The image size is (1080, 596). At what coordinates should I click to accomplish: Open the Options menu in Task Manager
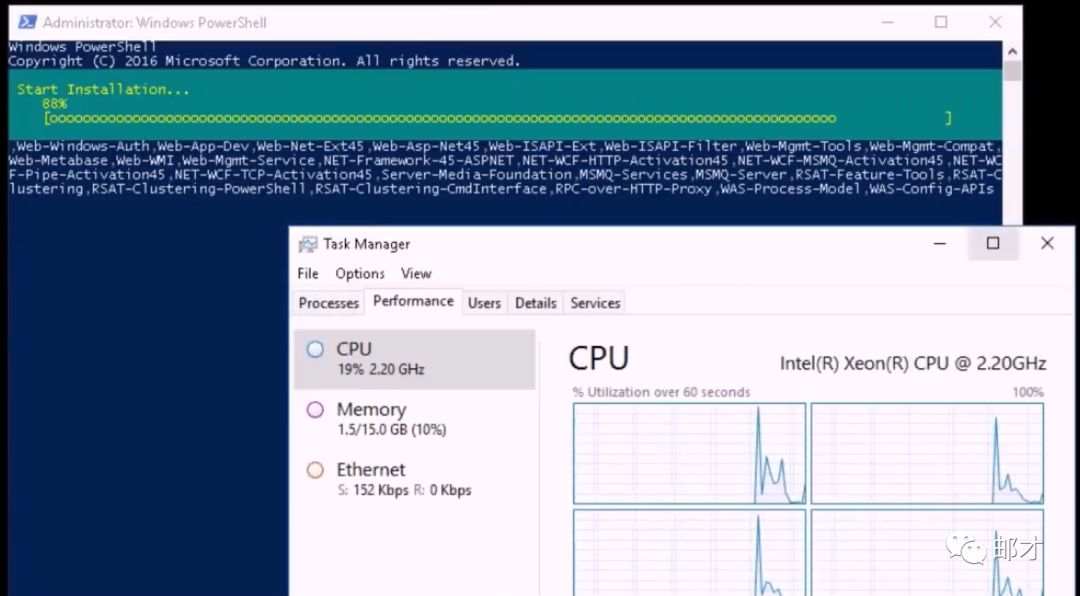[x=360, y=273]
